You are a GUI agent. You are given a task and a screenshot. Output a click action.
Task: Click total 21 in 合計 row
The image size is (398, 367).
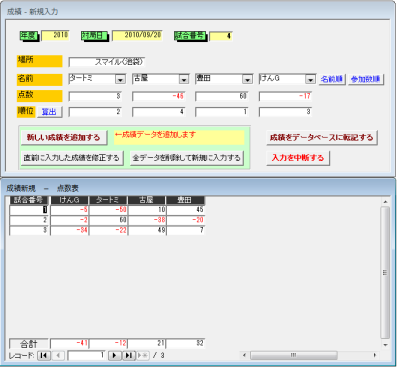[x=147, y=343]
